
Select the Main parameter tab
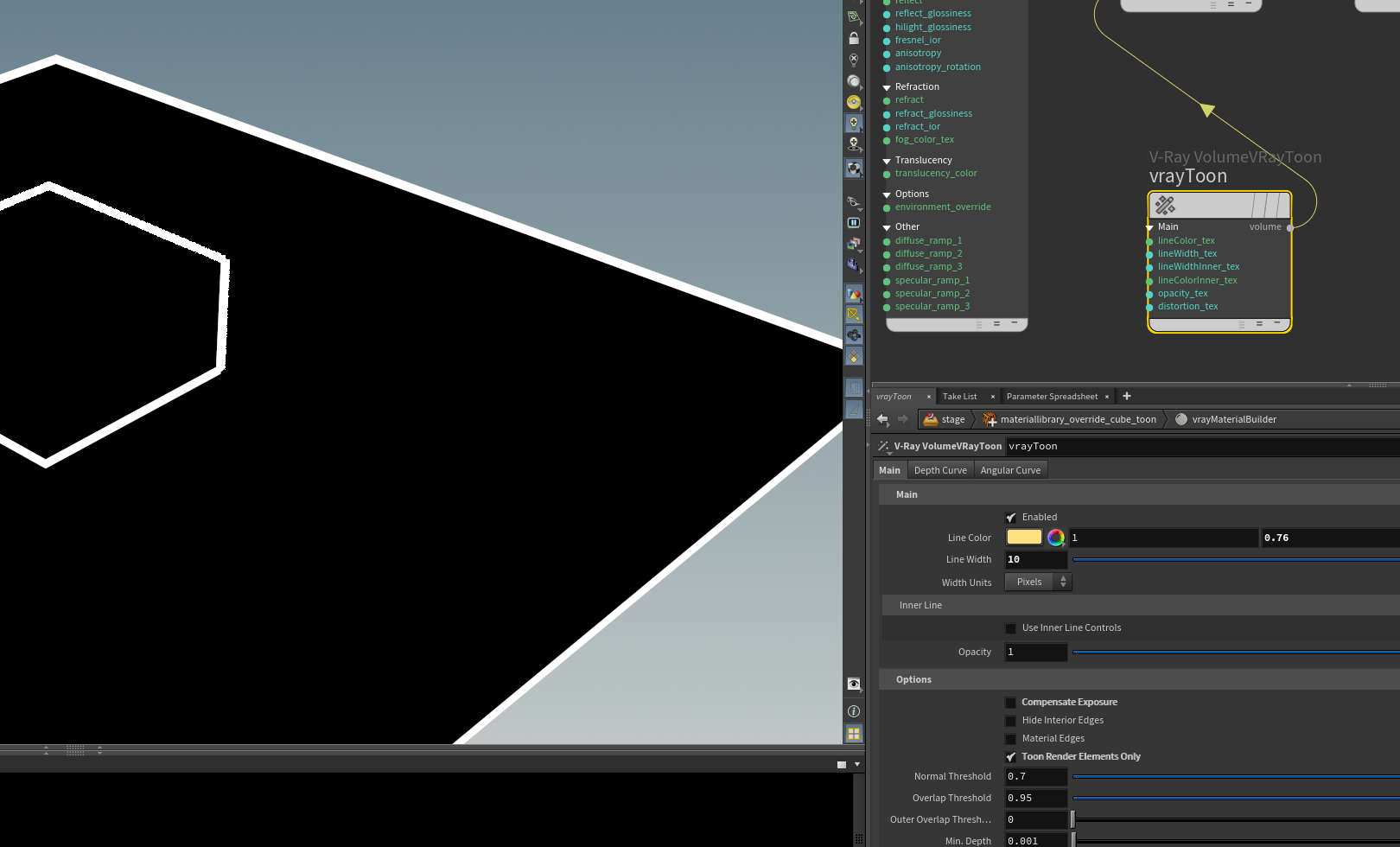pos(889,470)
